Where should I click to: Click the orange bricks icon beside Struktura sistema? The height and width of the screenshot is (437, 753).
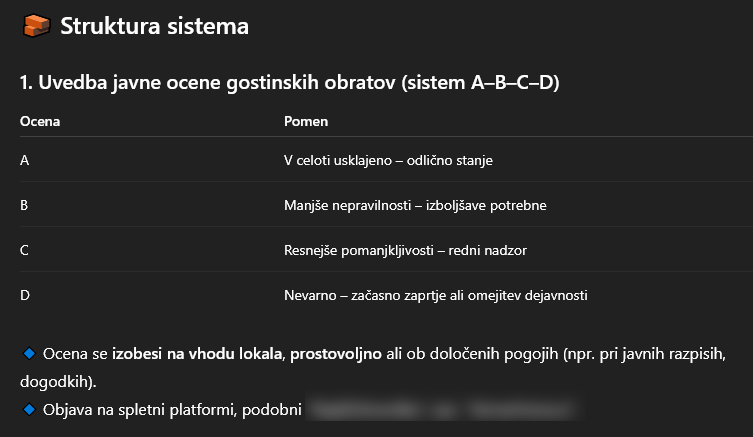pos(36,25)
